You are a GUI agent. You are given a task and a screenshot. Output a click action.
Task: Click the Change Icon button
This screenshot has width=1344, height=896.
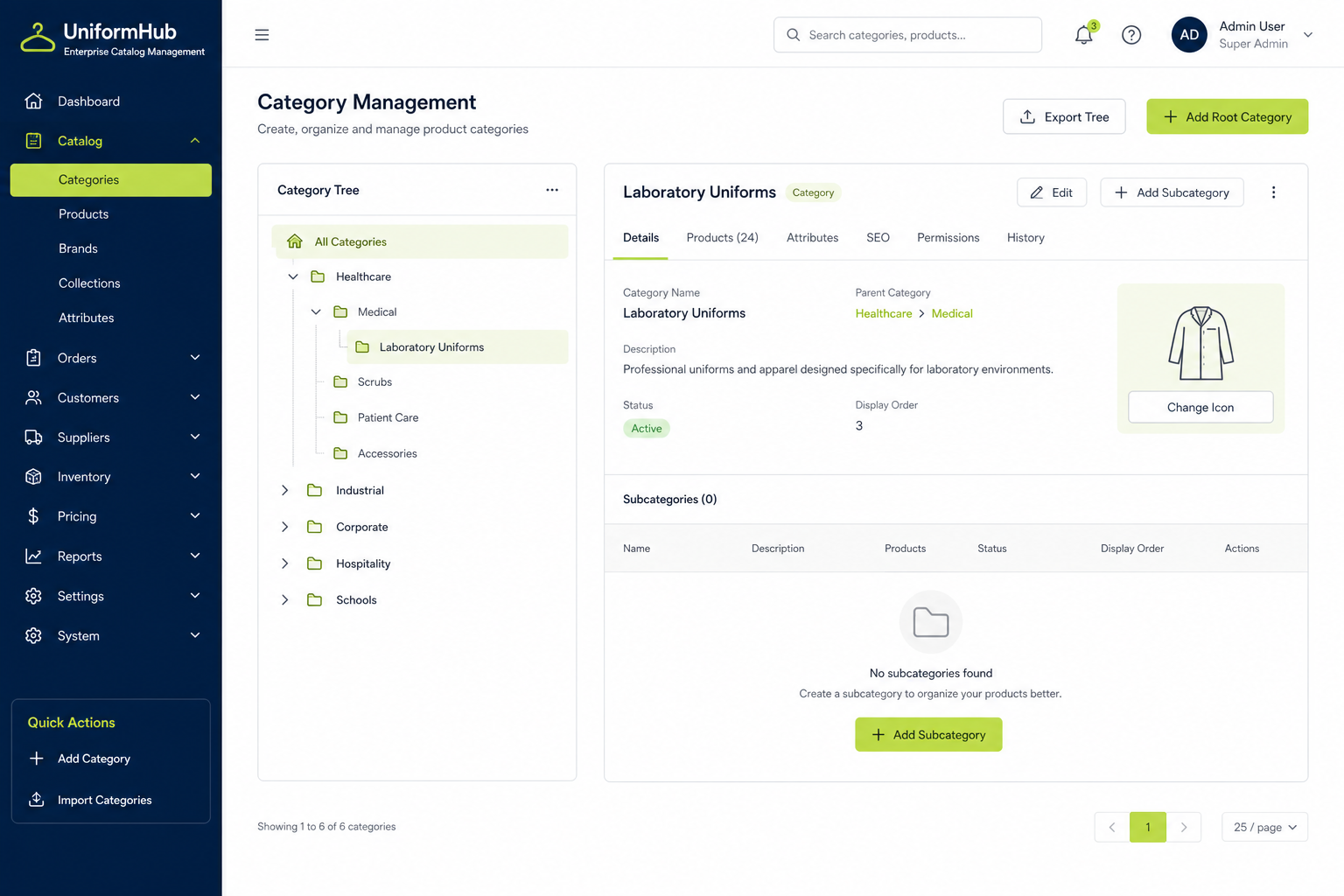pyautogui.click(x=1200, y=407)
